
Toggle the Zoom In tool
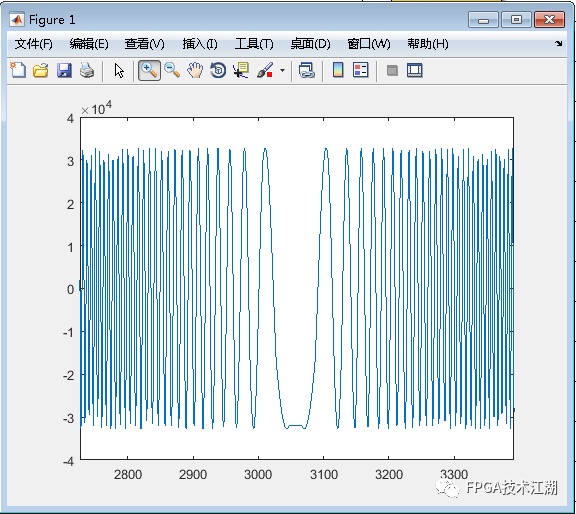[x=149, y=70]
